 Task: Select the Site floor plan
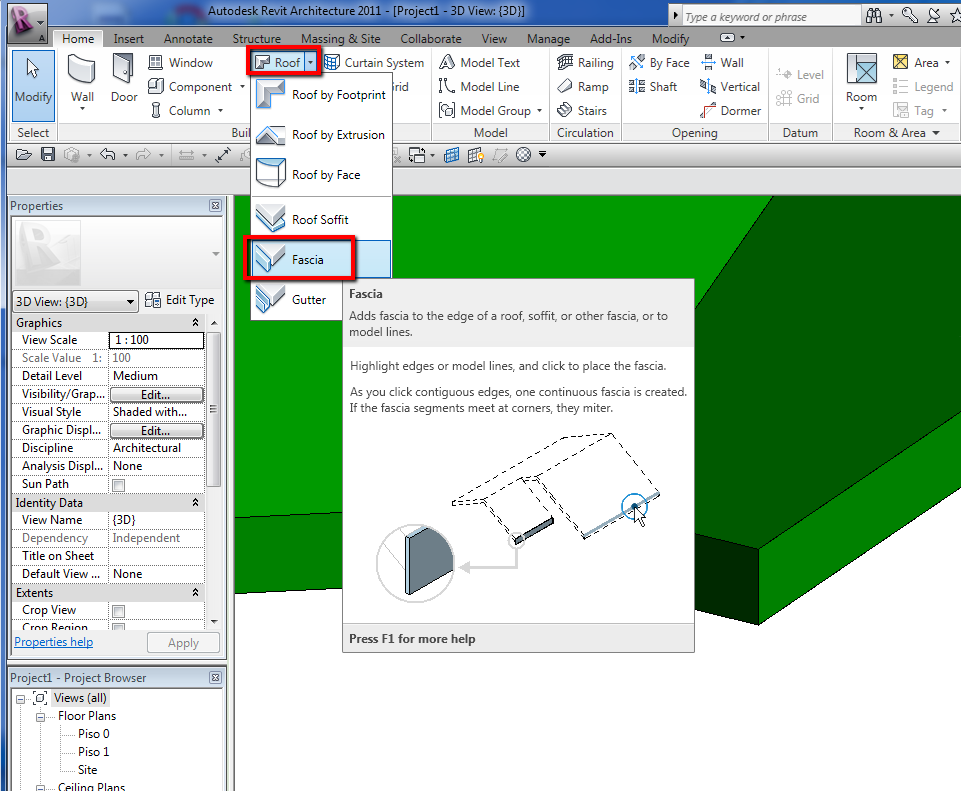88,770
